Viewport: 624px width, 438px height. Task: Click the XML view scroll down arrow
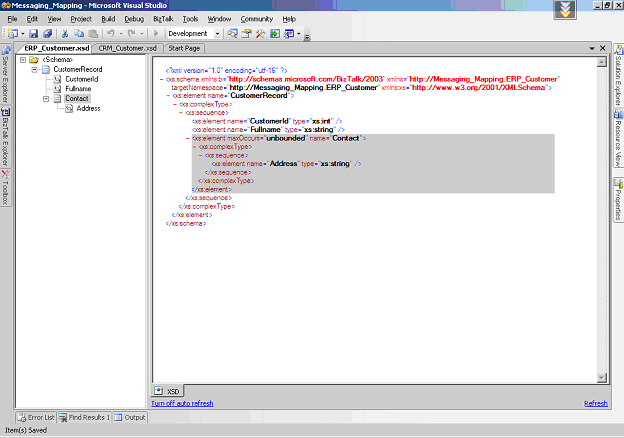(x=602, y=377)
